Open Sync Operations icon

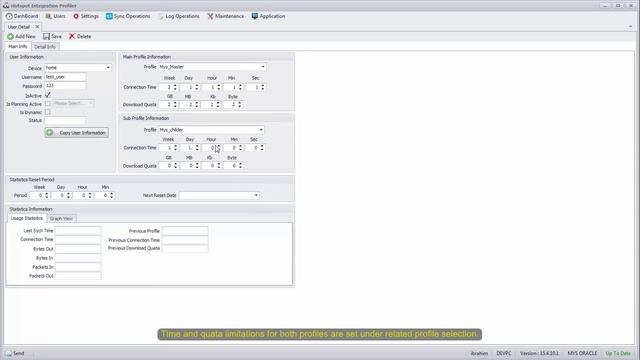pyautogui.click(x=109, y=16)
